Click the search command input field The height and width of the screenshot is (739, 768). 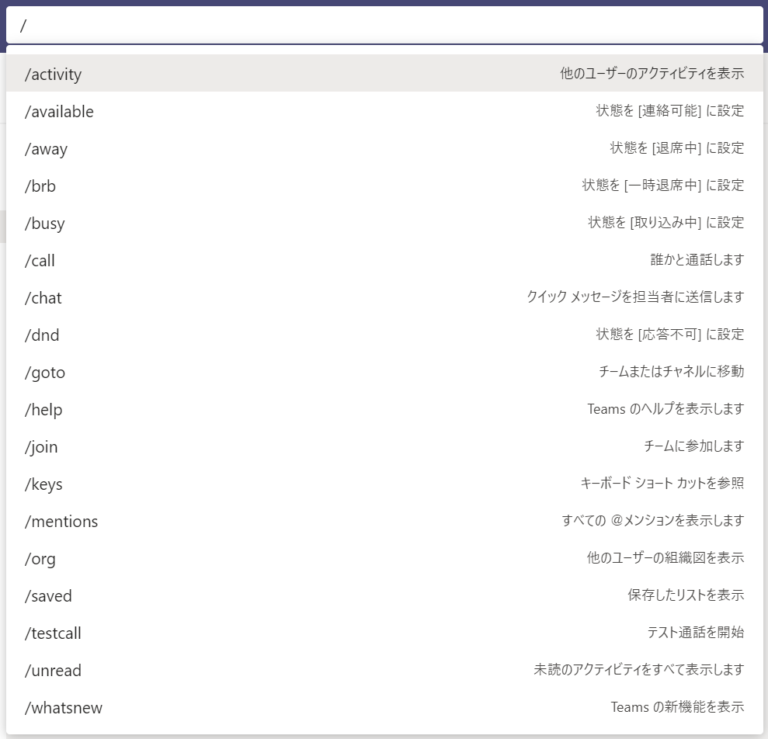click(384, 25)
